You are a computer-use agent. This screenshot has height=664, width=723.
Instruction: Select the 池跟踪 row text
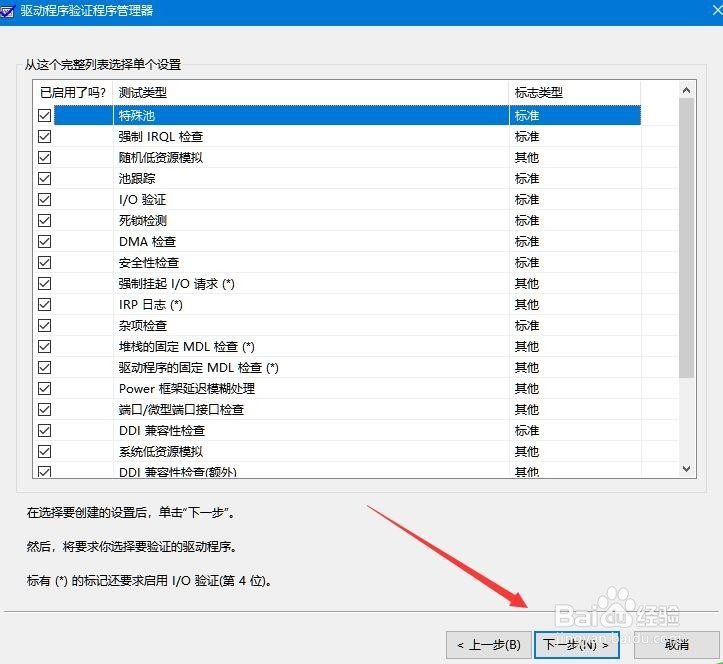tap(137, 178)
